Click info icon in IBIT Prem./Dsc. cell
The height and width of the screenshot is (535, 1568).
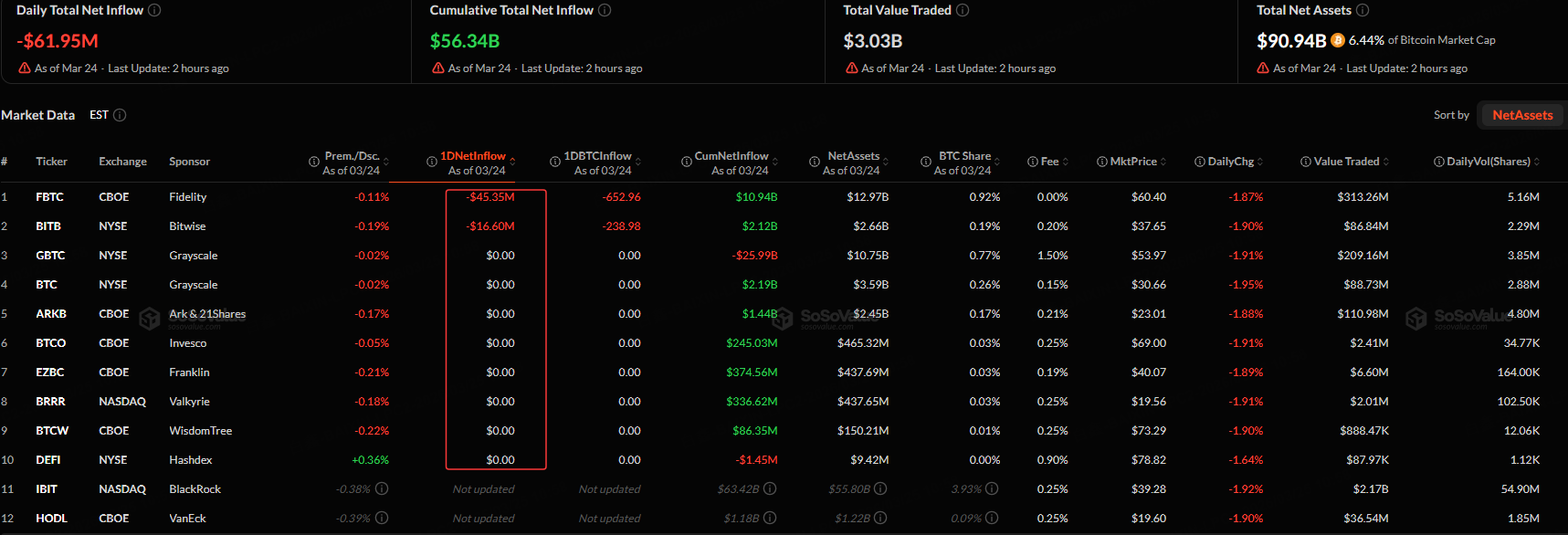[382, 489]
